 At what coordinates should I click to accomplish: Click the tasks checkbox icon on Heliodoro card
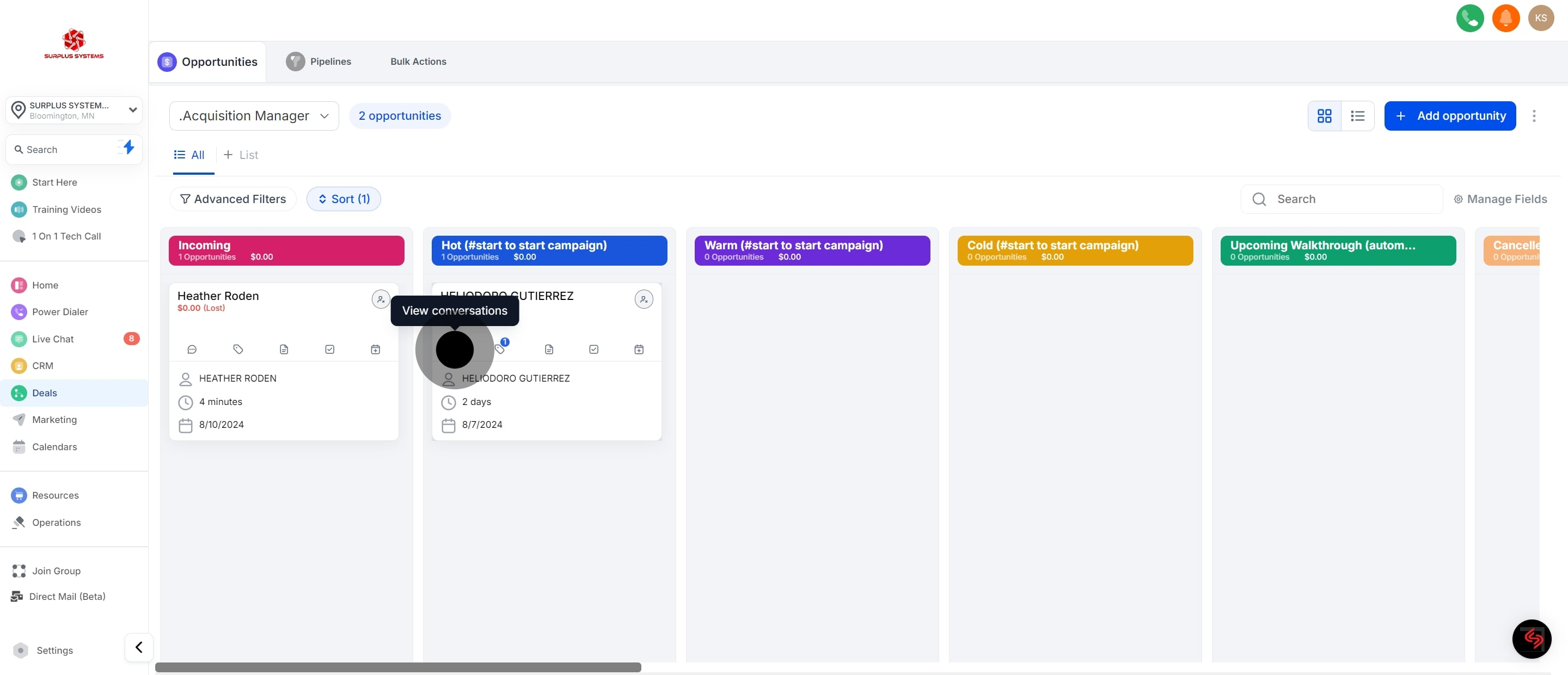[x=593, y=349]
